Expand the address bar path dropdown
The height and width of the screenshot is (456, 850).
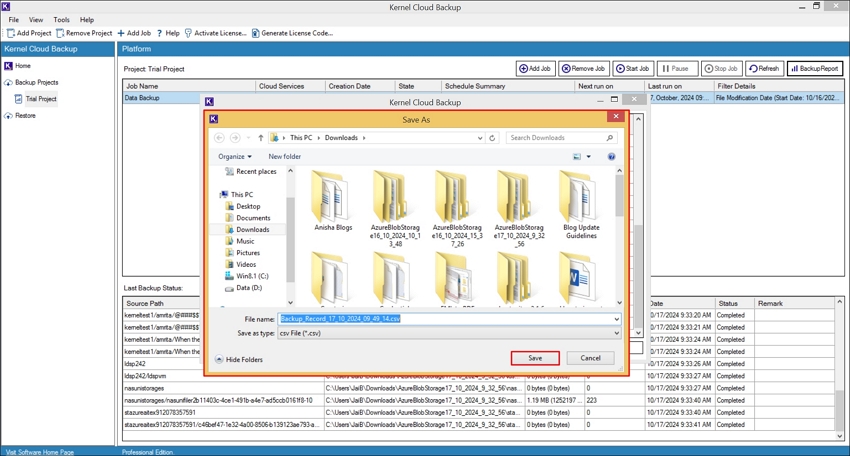pos(480,138)
